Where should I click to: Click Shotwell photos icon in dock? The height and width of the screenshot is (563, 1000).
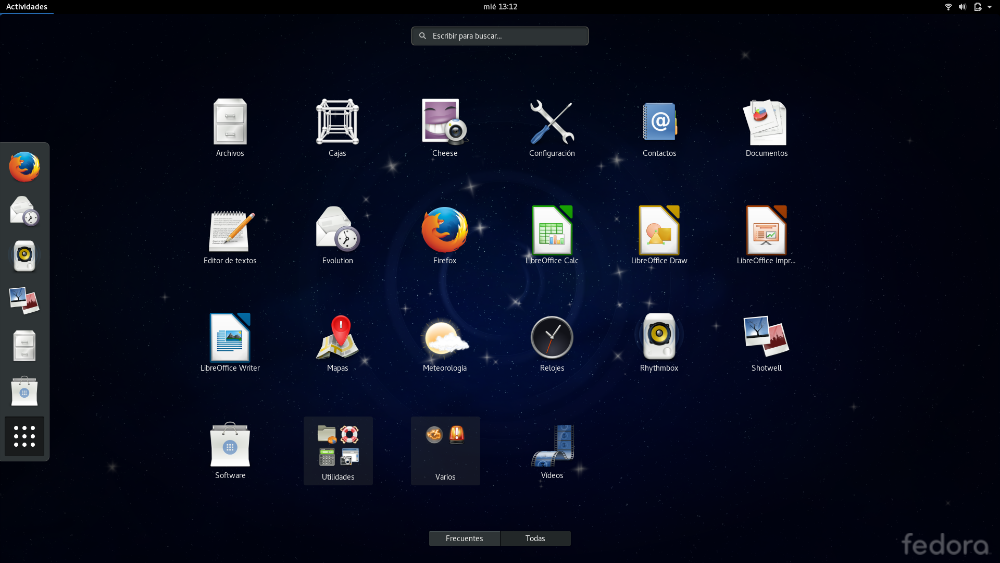point(24,300)
